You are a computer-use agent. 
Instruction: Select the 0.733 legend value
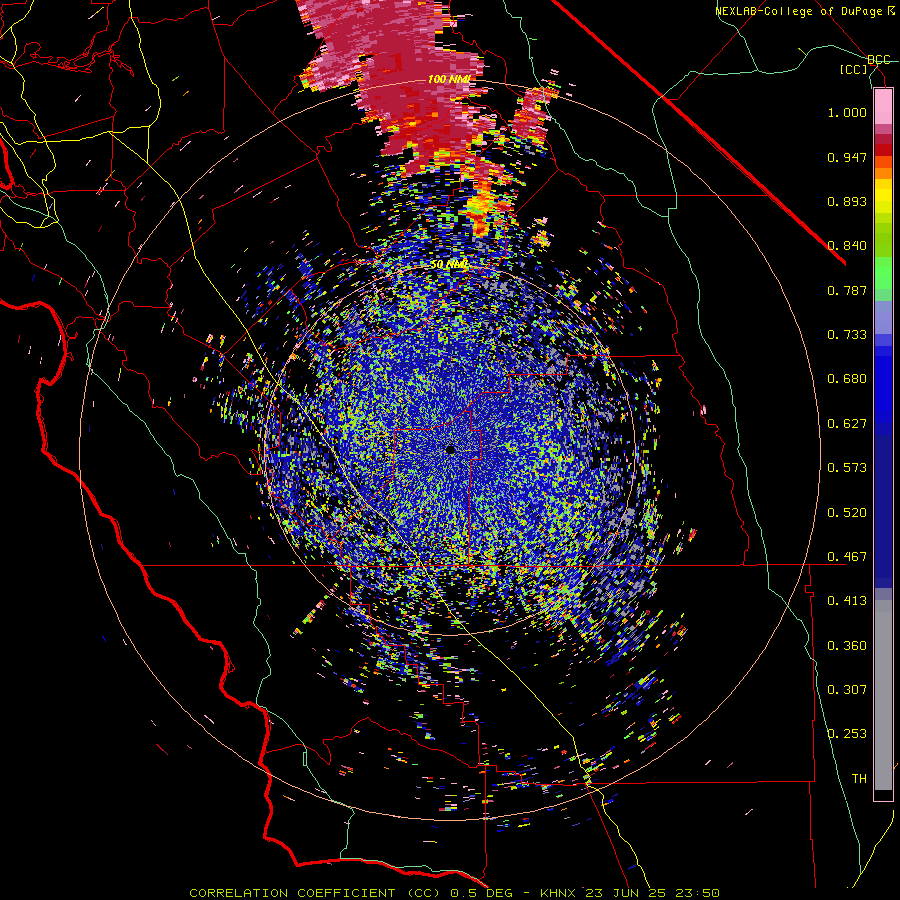pyautogui.click(x=847, y=335)
